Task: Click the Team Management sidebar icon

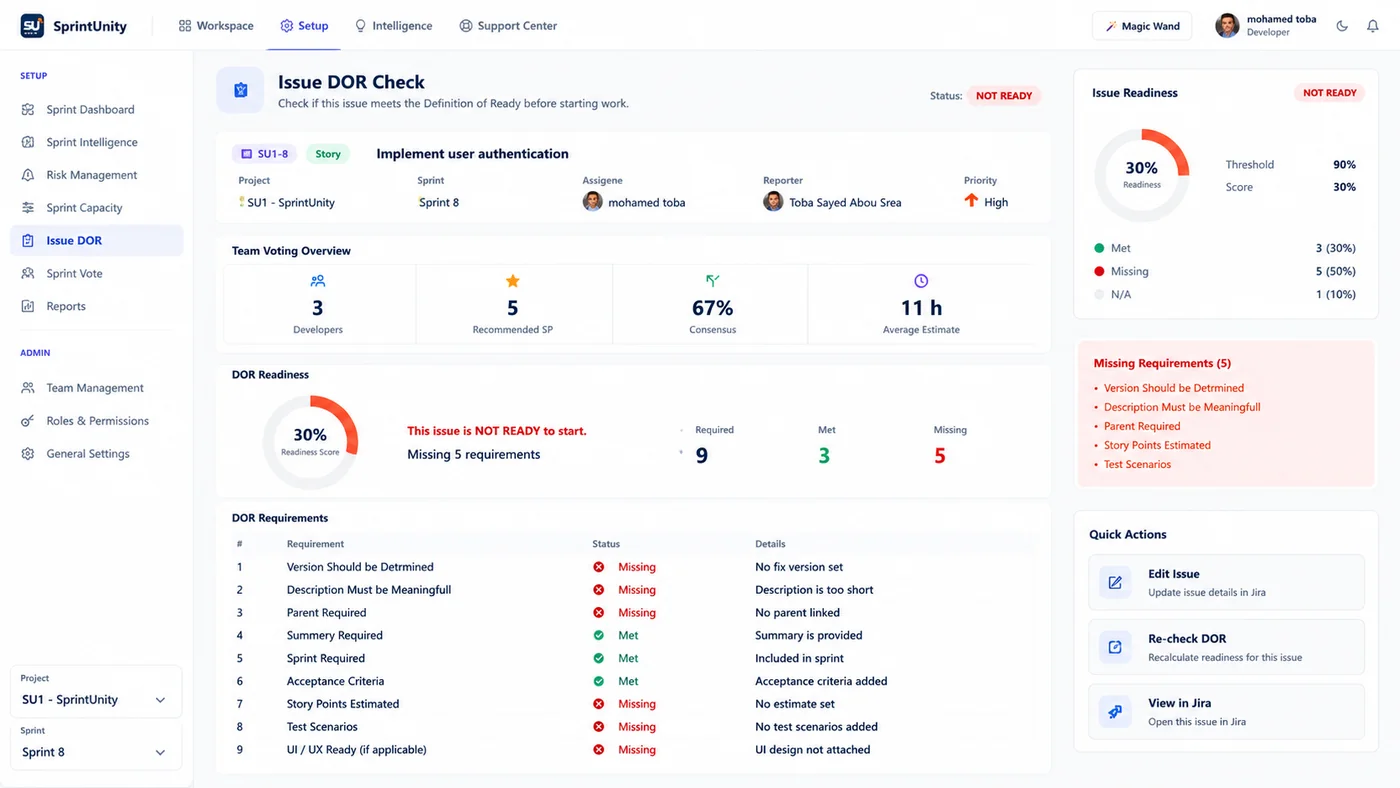Action: [x=28, y=388]
